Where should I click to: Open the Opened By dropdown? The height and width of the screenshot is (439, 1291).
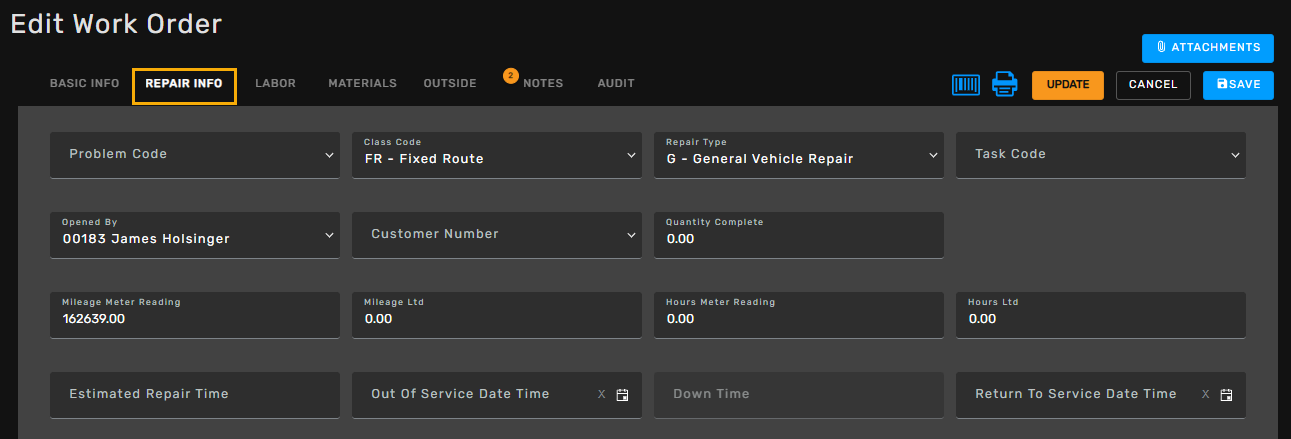pyautogui.click(x=195, y=235)
